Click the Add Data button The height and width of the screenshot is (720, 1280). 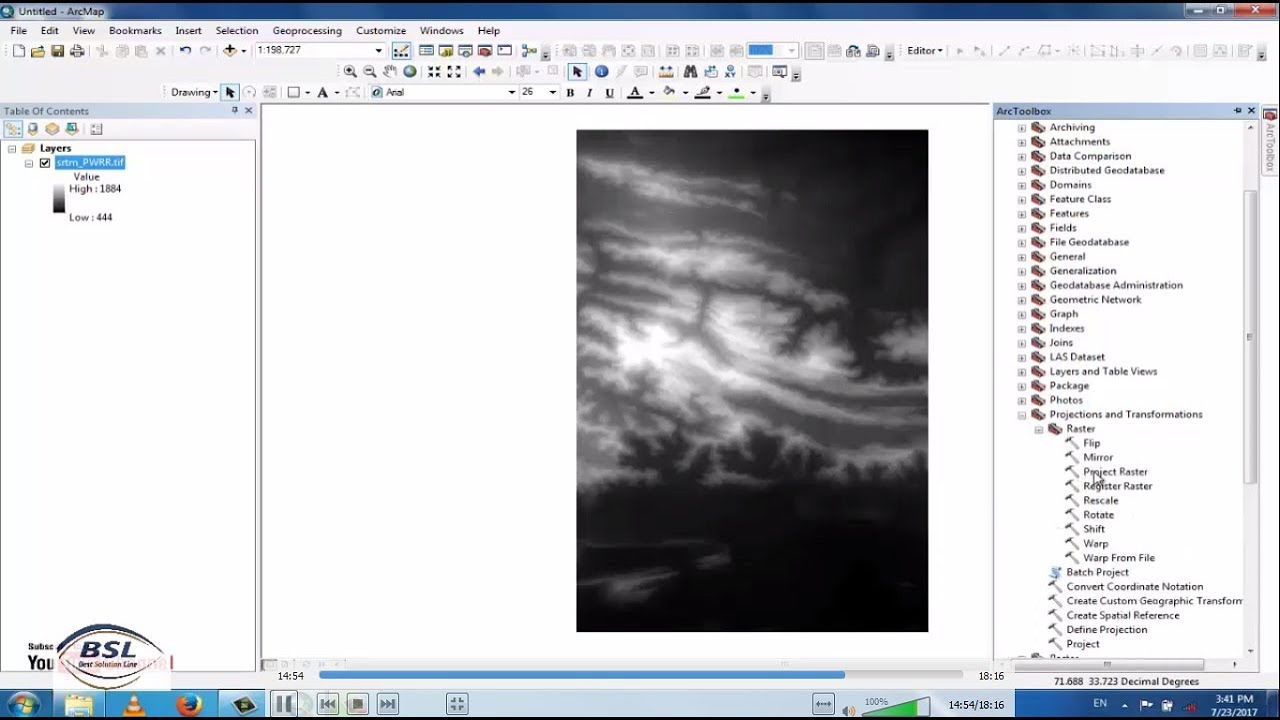click(x=230, y=51)
